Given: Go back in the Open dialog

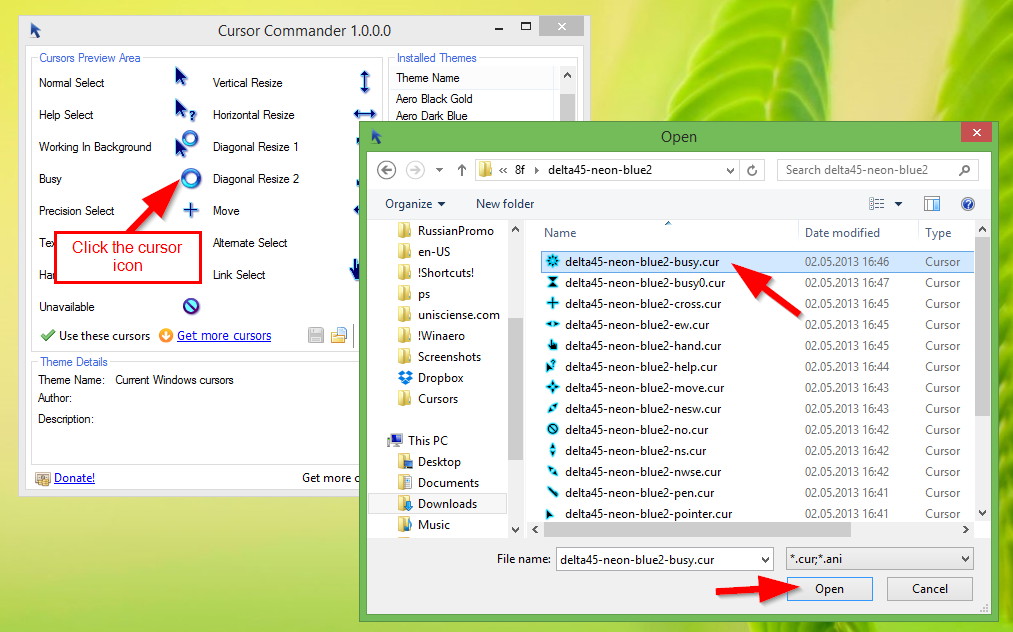Looking at the screenshot, I should point(386,170).
